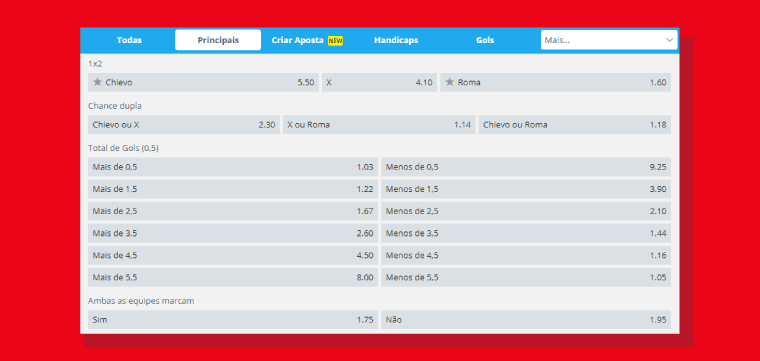Select Mais de 0,5 goals

click(x=233, y=167)
